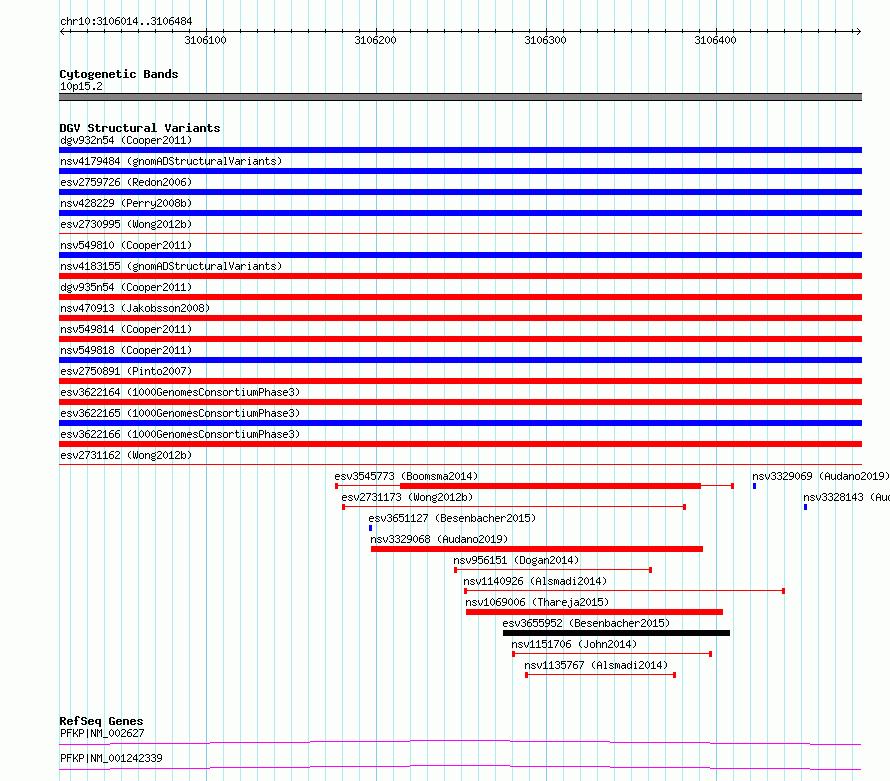890x781 pixels.
Task: Select variant nsv549818 (Cooper2011) label
Action: coord(126,350)
